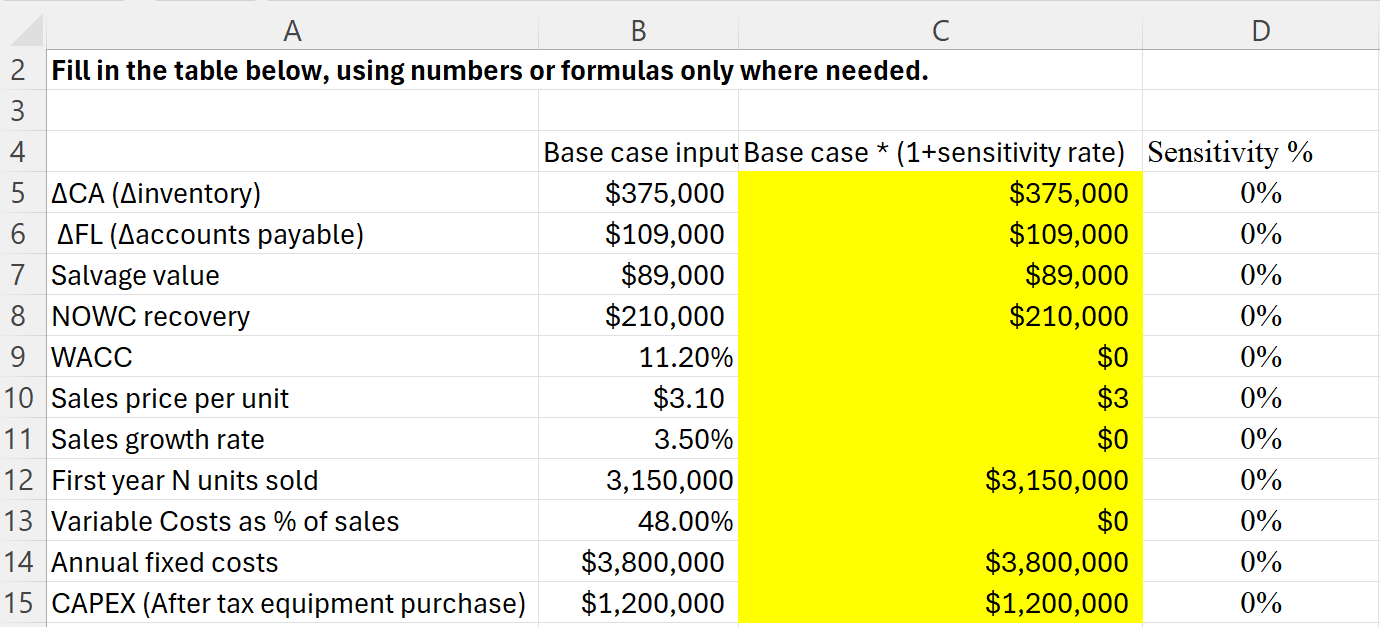Select yellow $3,150,000 units sold cell
Image resolution: width=1380 pixels, height=627 pixels.
(940, 480)
